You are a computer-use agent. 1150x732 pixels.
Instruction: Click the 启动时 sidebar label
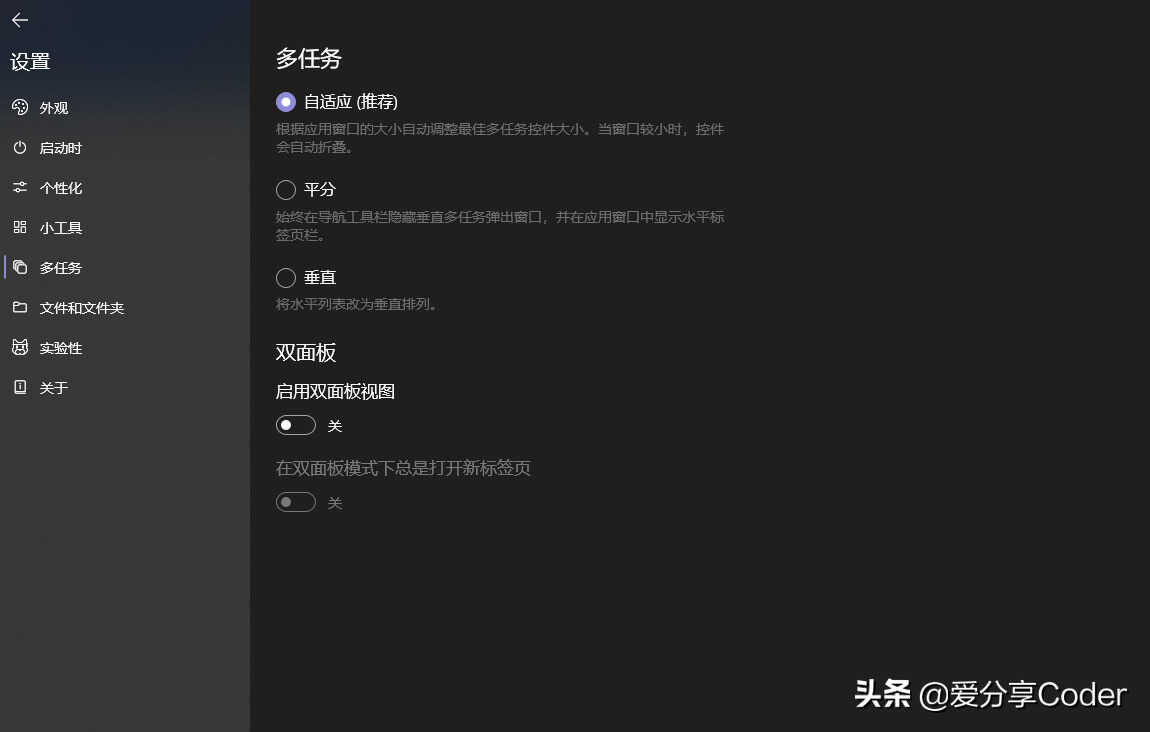click(x=61, y=148)
